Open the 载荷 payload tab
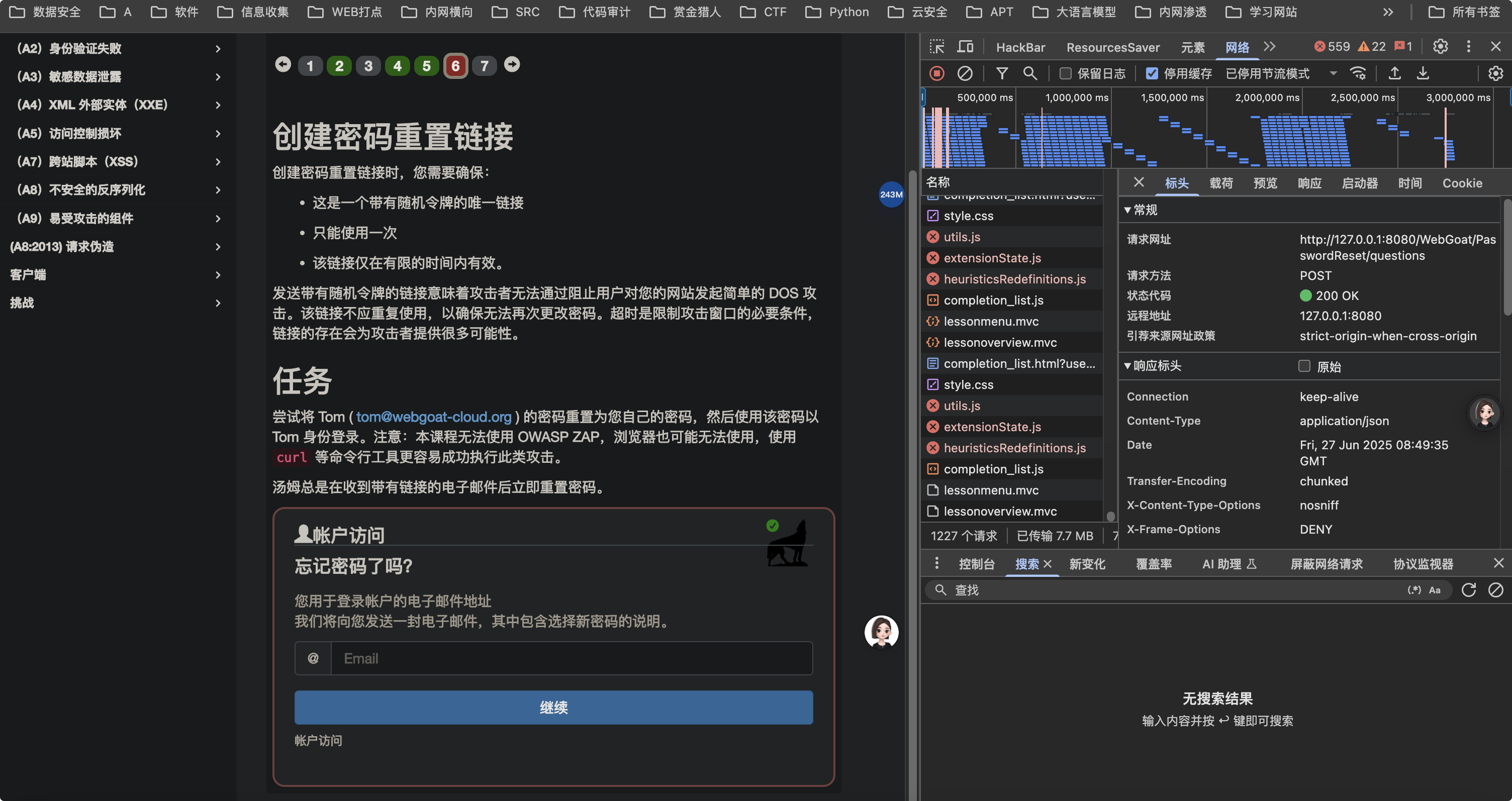1512x801 pixels. tap(1221, 183)
